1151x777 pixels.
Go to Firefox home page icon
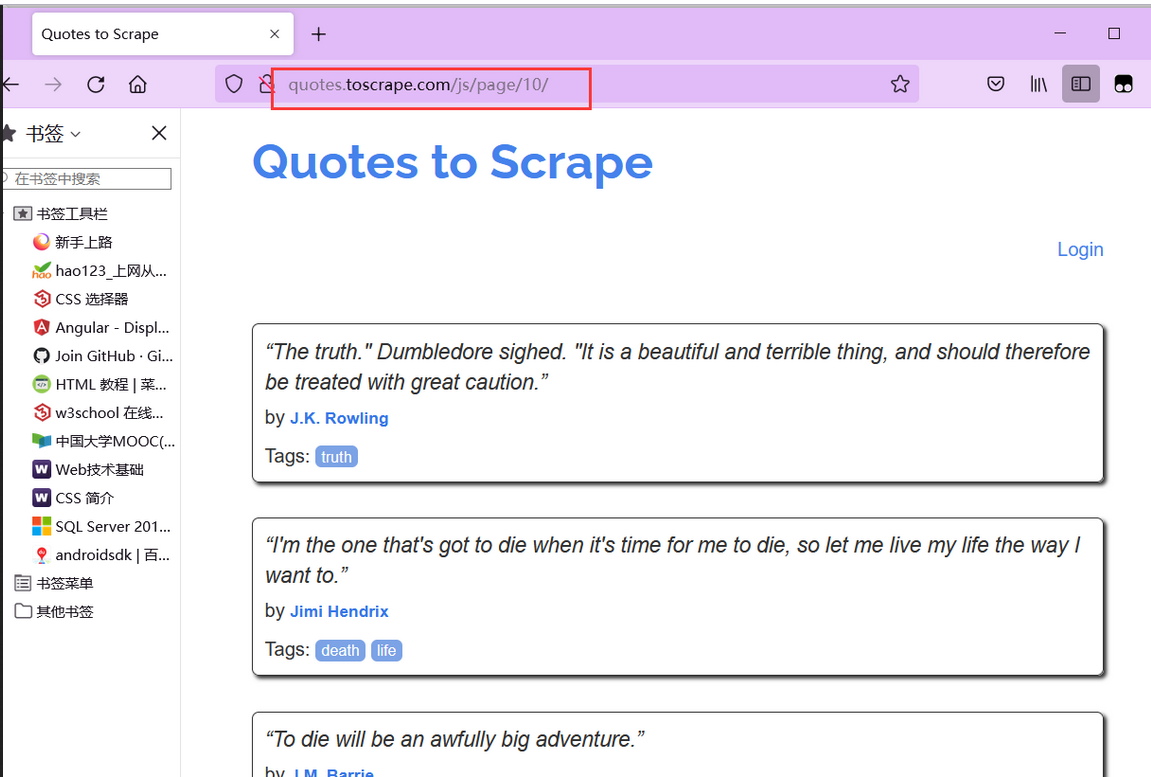coord(137,84)
